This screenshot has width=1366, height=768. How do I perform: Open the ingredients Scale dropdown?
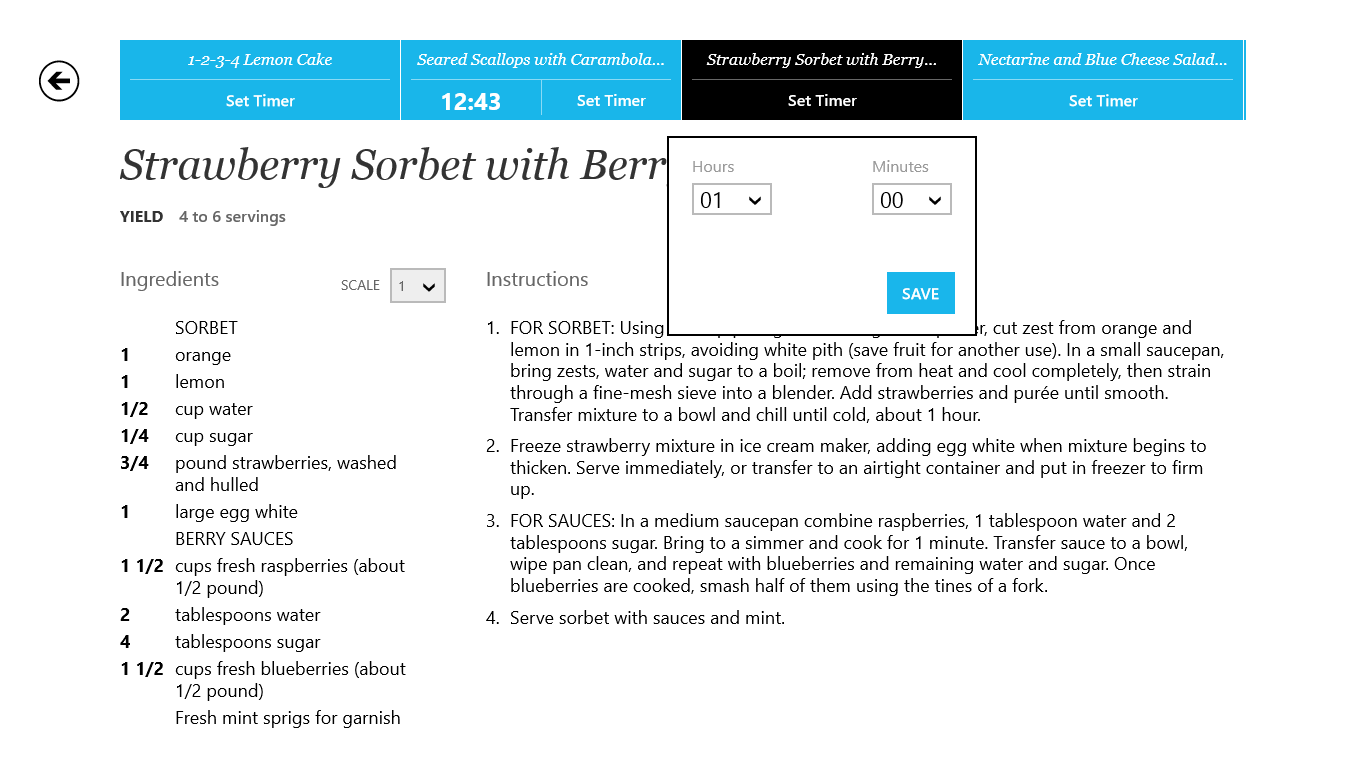tap(417, 286)
